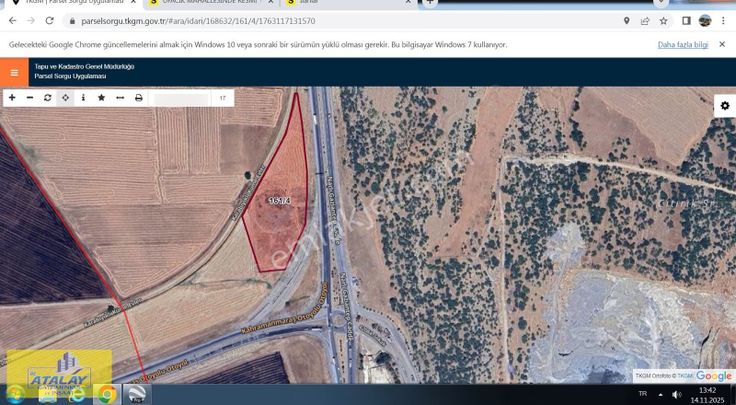This screenshot has height=405, width=736.
Task: Reload the page in Chrome
Action: (x=47, y=20)
